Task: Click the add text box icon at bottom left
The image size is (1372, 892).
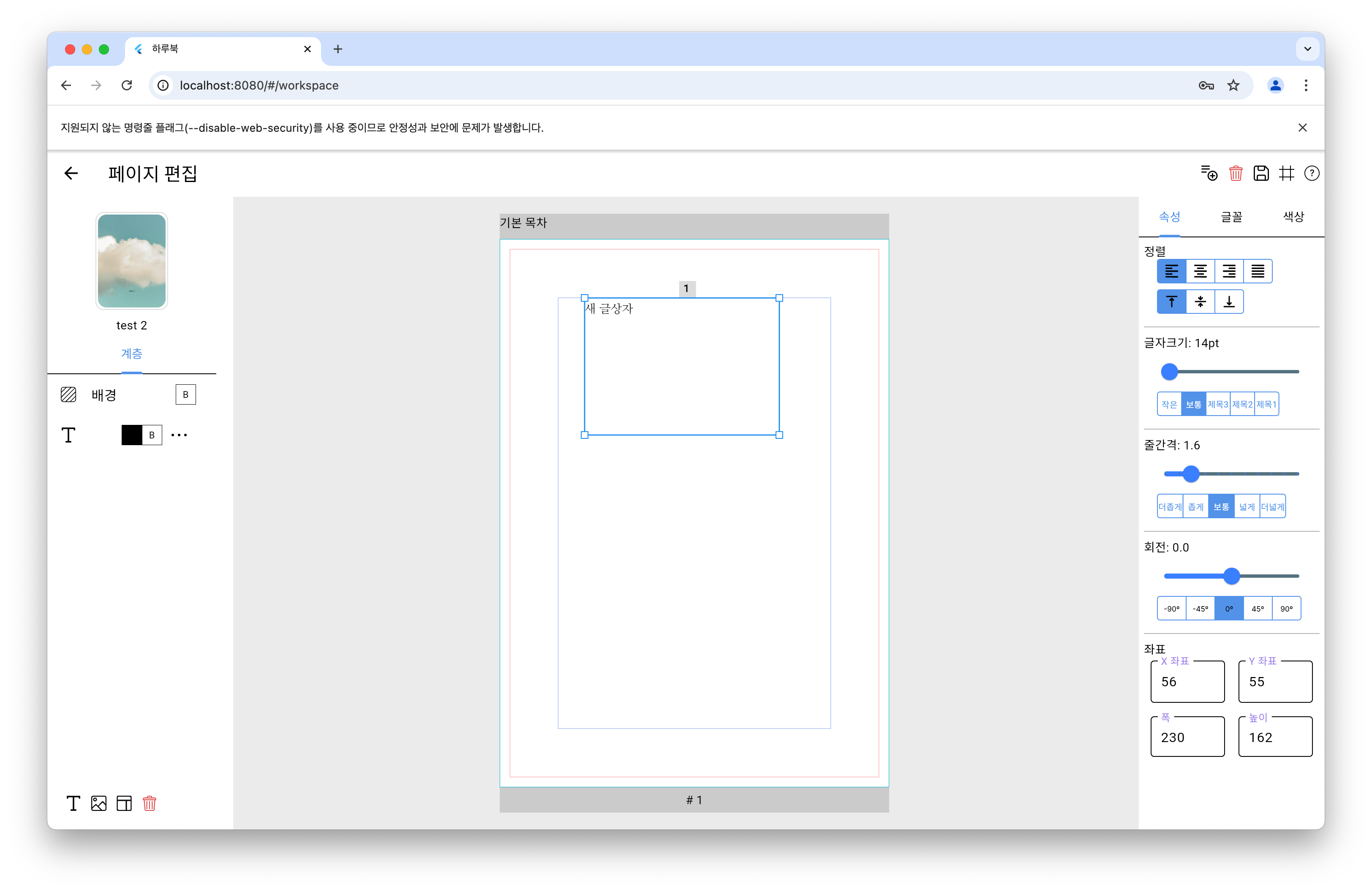Action: point(73,803)
